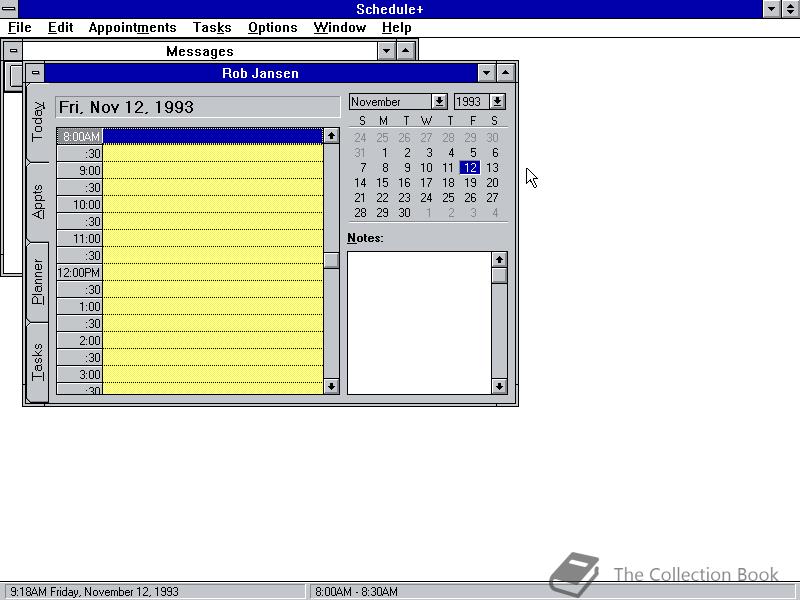
Task: Open the Options menu
Action: pyautogui.click(x=272, y=28)
